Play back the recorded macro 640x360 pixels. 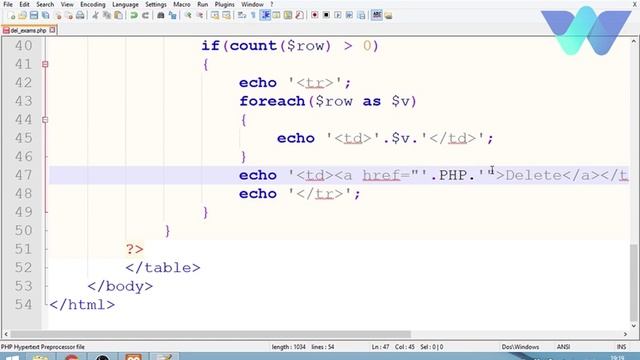[x=338, y=16]
